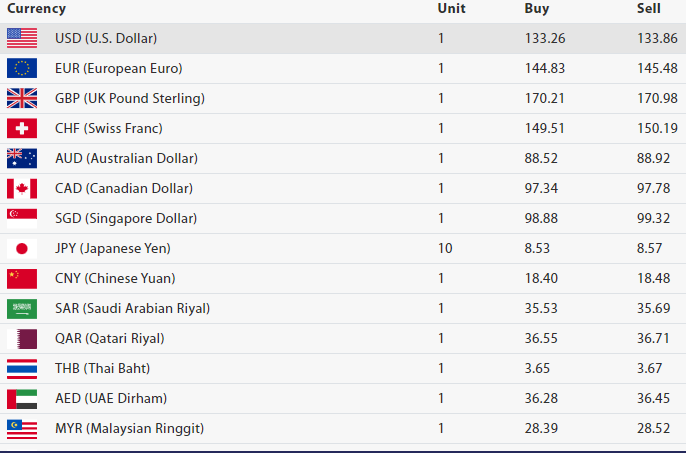Click the EUR buy rate 144.83
The width and height of the screenshot is (686, 453).
[x=545, y=68]
